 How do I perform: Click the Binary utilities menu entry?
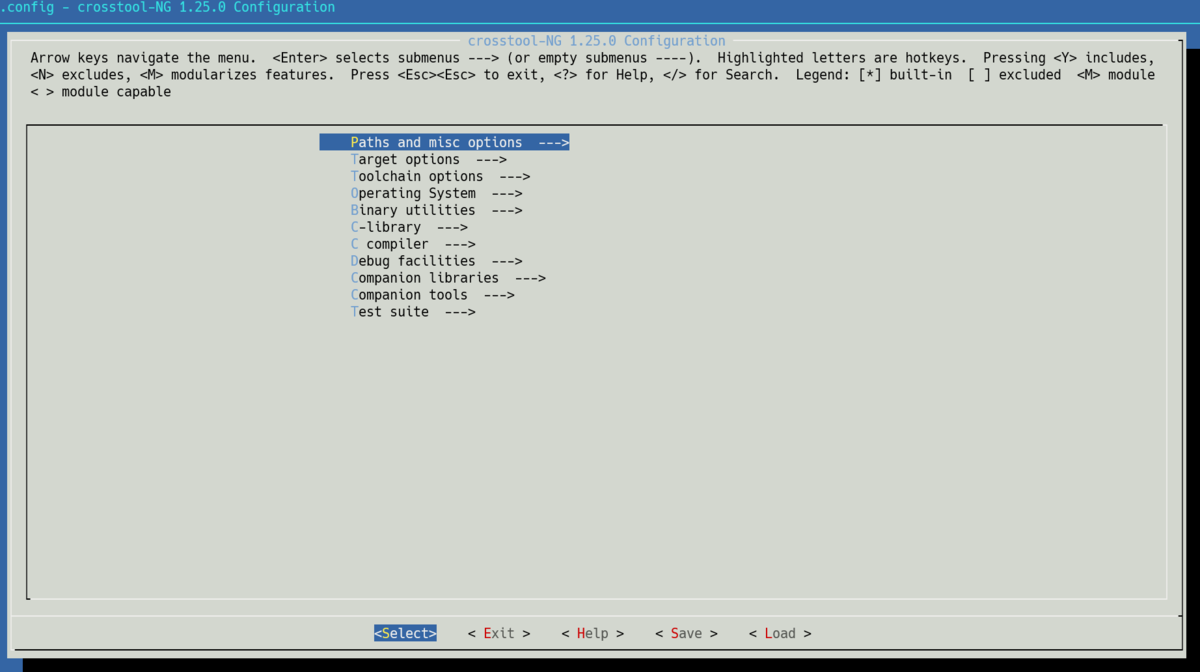413,211
